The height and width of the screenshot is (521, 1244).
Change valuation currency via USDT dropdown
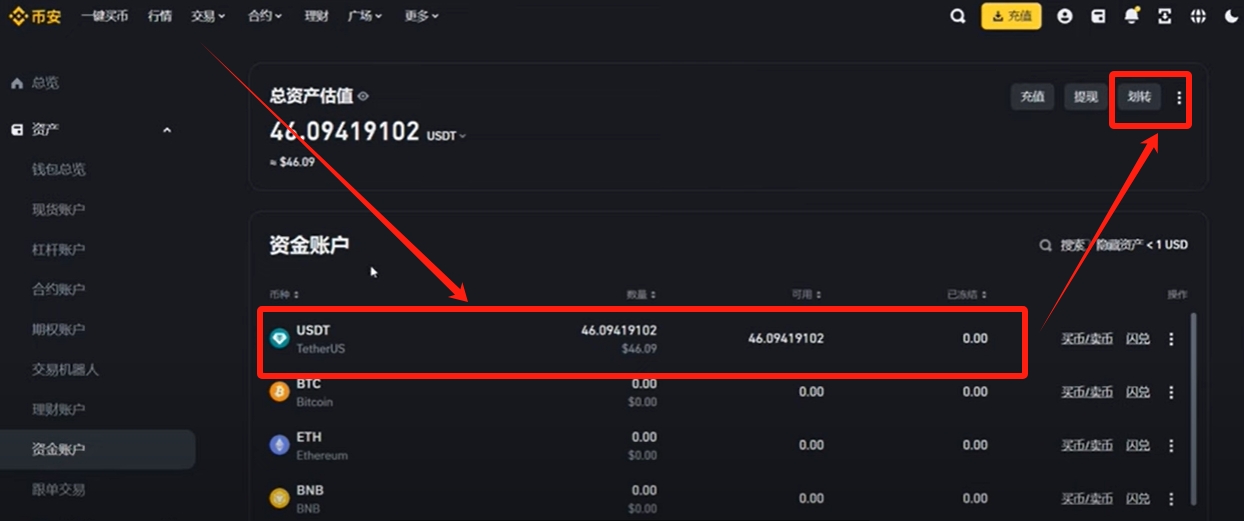click(446, 135)
